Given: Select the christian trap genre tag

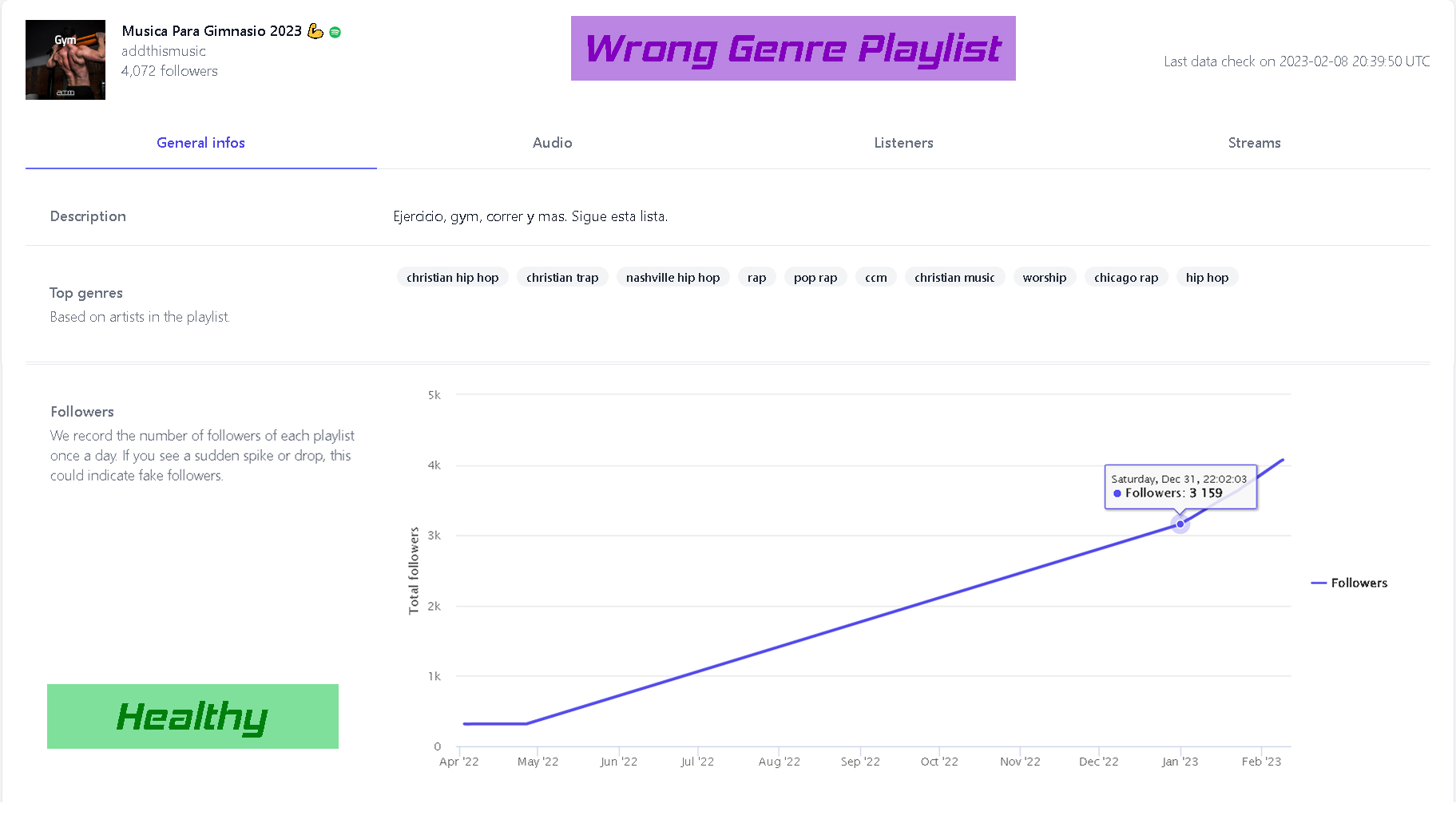Looking at the screenshot, I should pos(562,278).
